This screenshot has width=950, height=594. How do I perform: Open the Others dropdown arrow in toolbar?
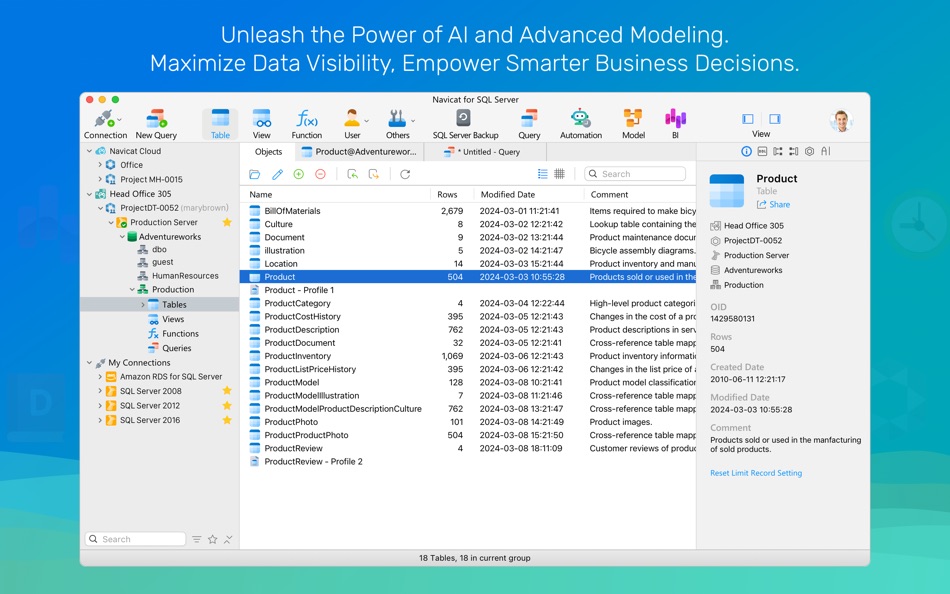[x=413, y=121]
